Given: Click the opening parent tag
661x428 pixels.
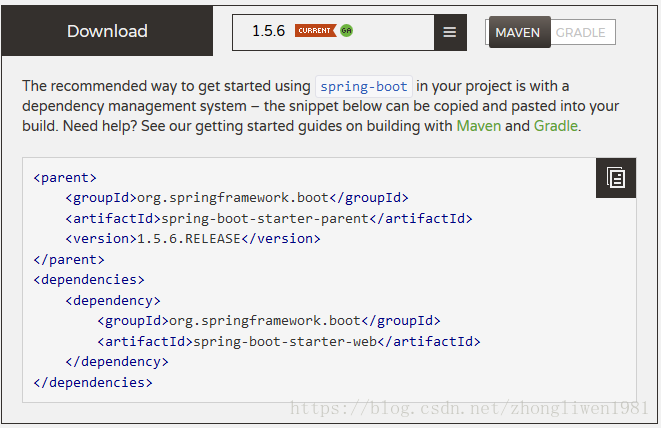Looking at the screenshot, I should pos(65,178).
